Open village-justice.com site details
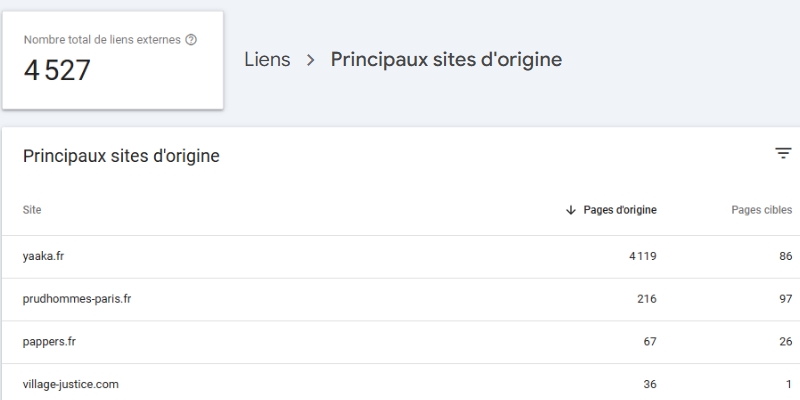Image resolution: width=800 pixels, height=400 pixels. [x=72, y=384]
